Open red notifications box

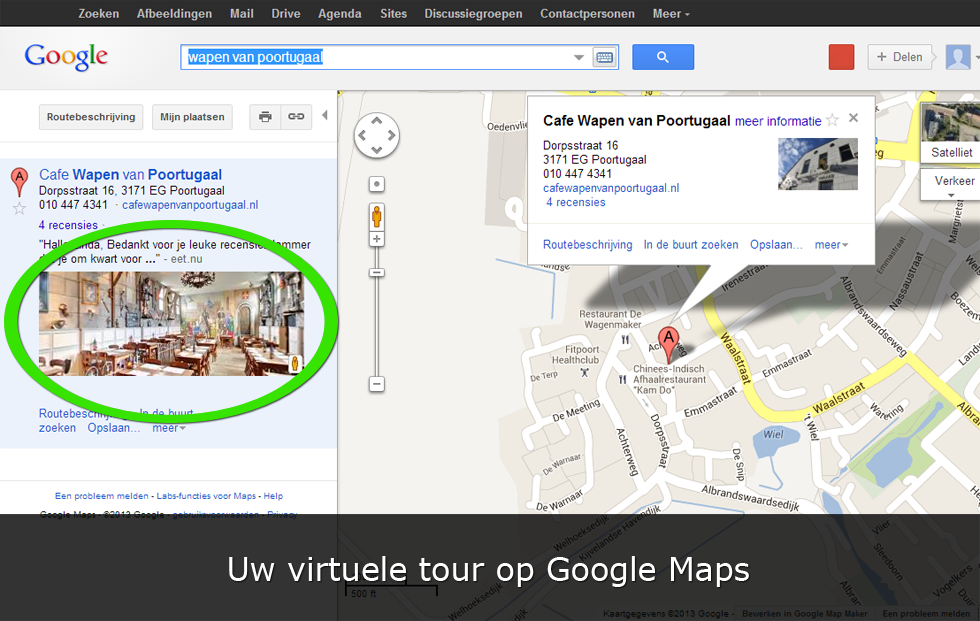(x=841, y=57)
